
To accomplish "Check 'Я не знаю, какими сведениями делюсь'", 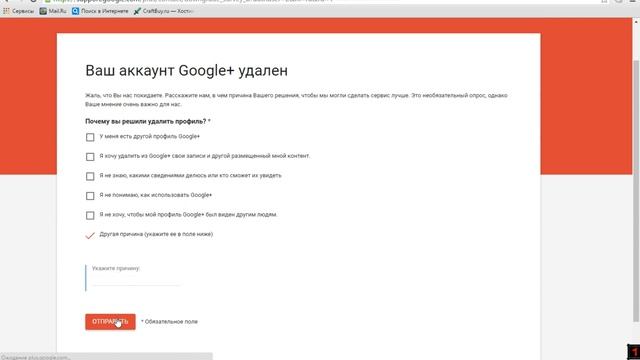I will (90, 176).
